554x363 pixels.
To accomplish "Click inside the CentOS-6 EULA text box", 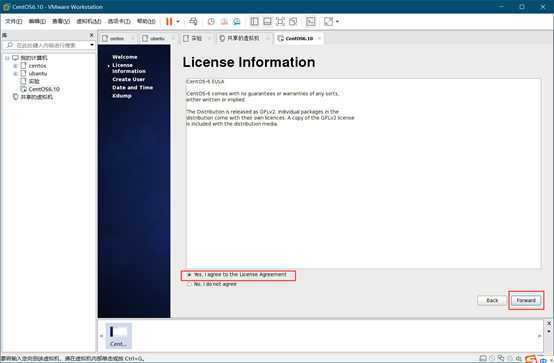I will pyautogui.click(x=364, y=173).
